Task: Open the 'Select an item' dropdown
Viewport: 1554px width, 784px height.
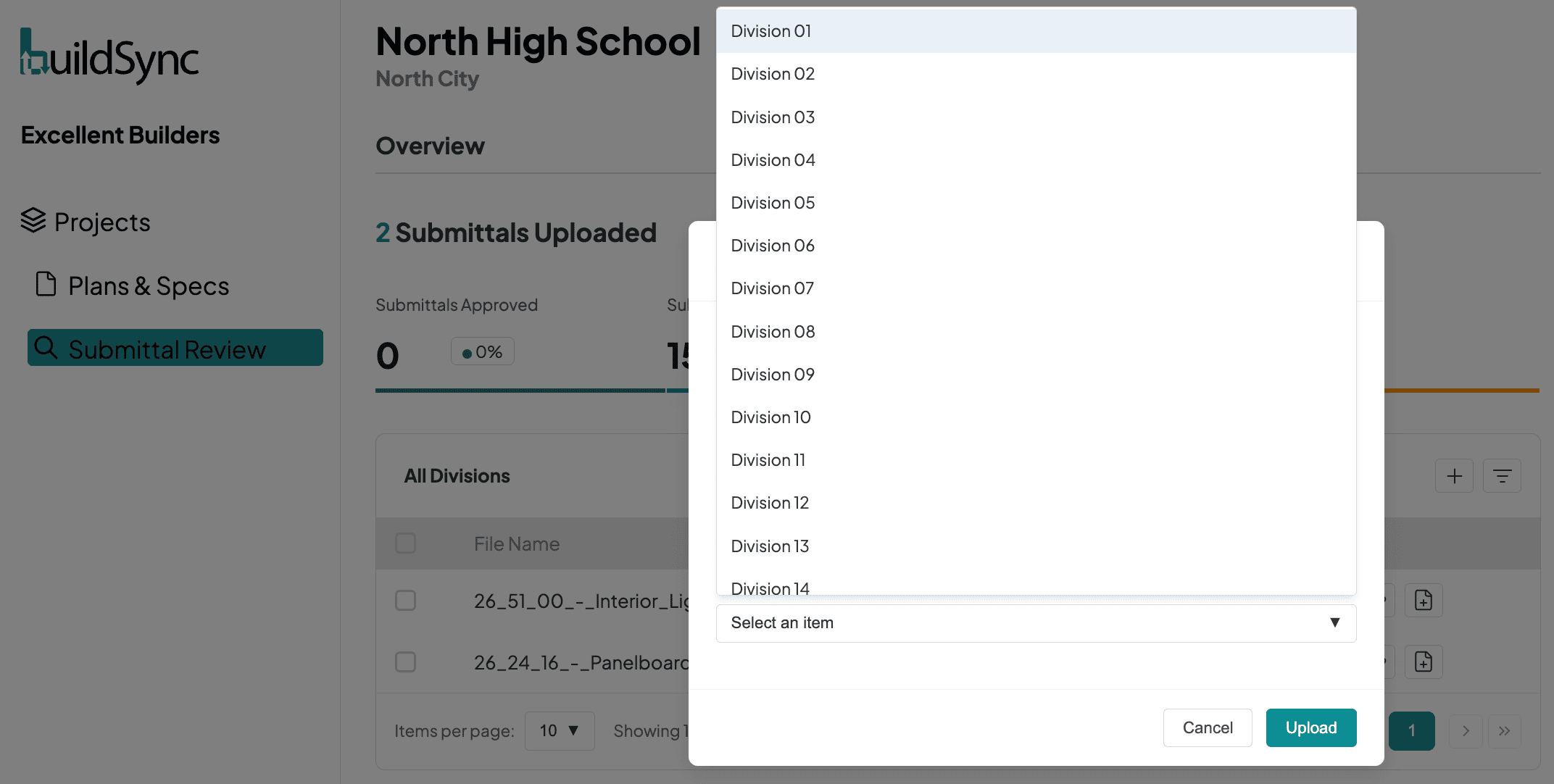Action: tap(1036, 623)
